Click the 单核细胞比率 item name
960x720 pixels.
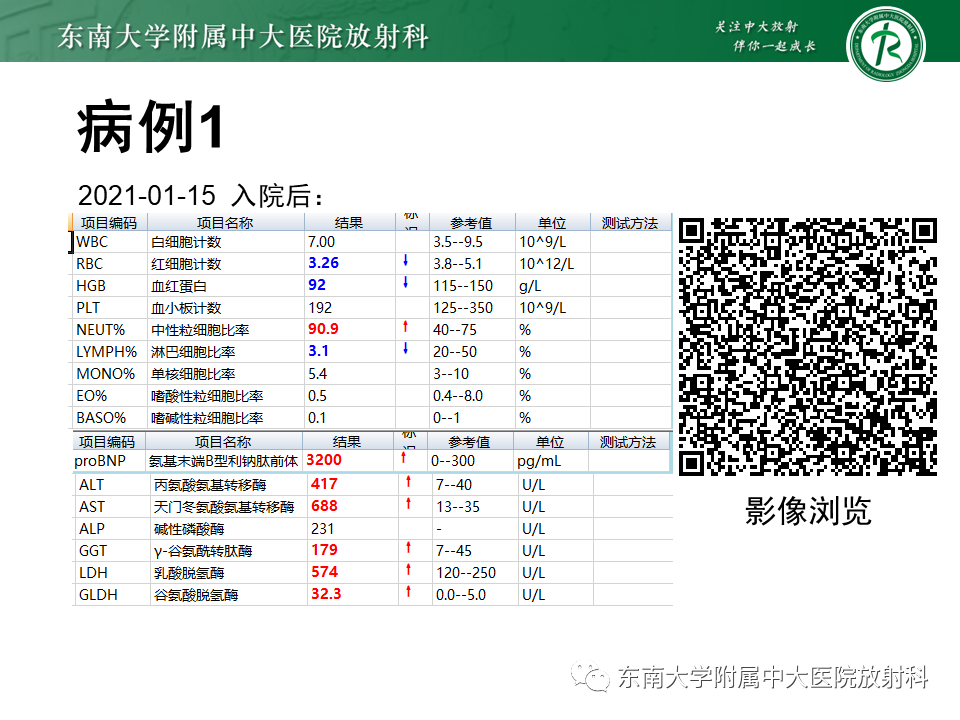point(193,375)
